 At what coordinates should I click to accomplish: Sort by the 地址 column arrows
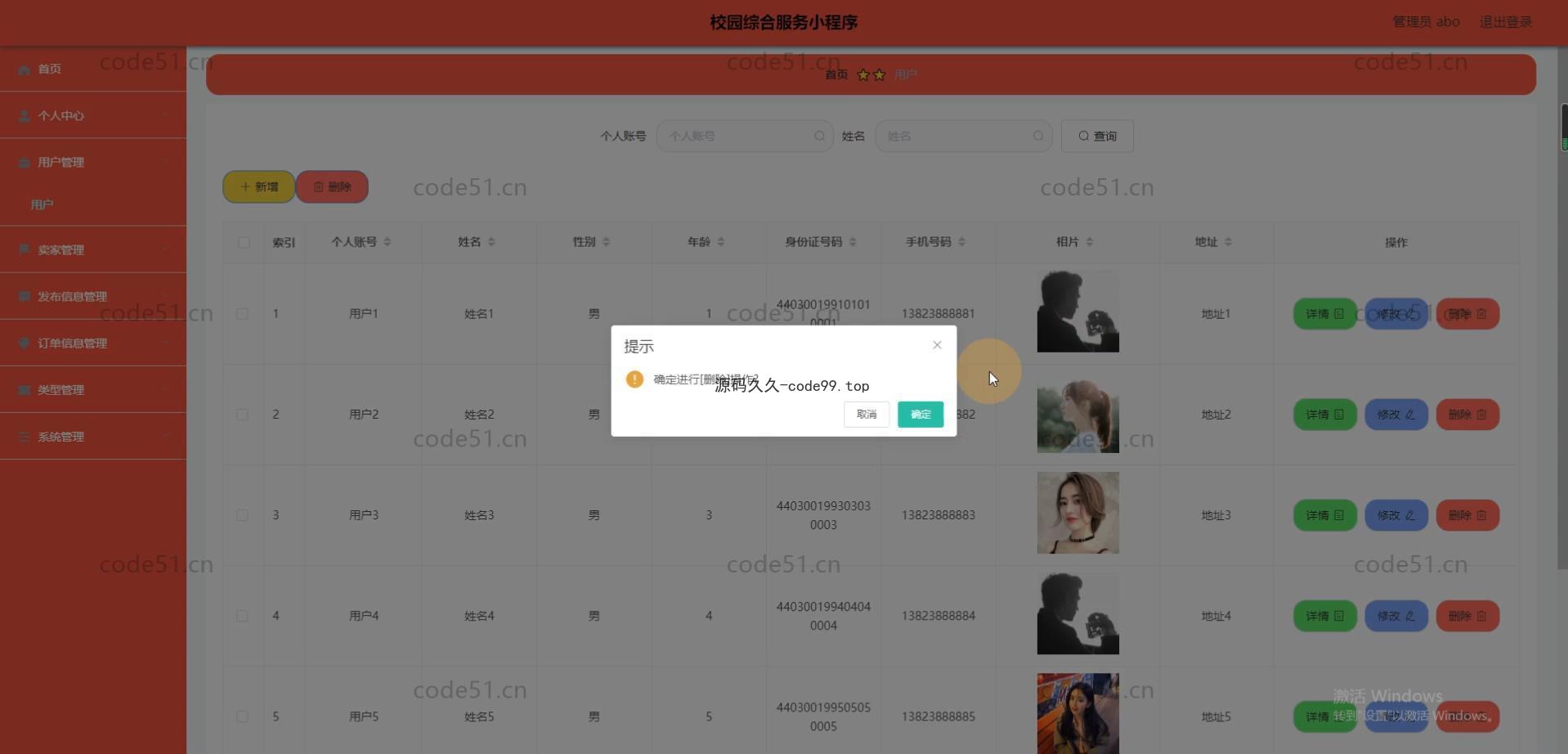pos(1228,242)
